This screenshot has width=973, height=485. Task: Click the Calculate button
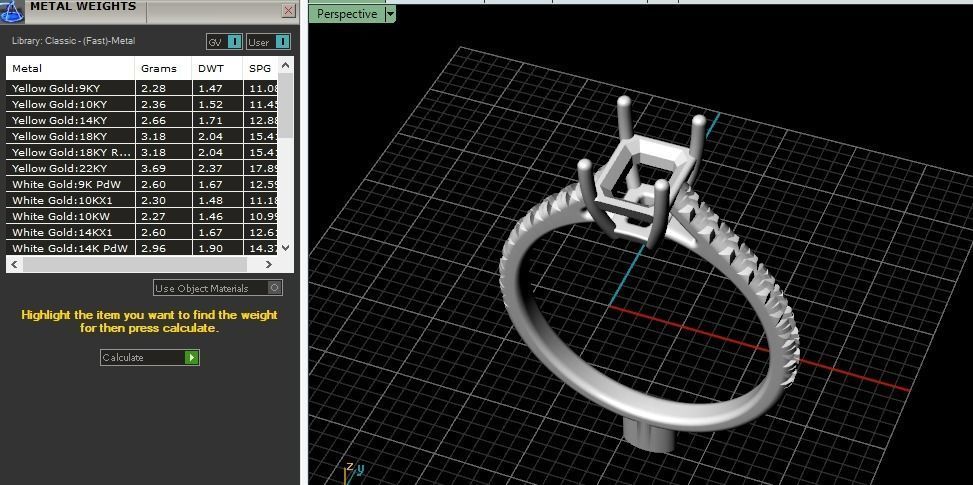click(150, 357)
